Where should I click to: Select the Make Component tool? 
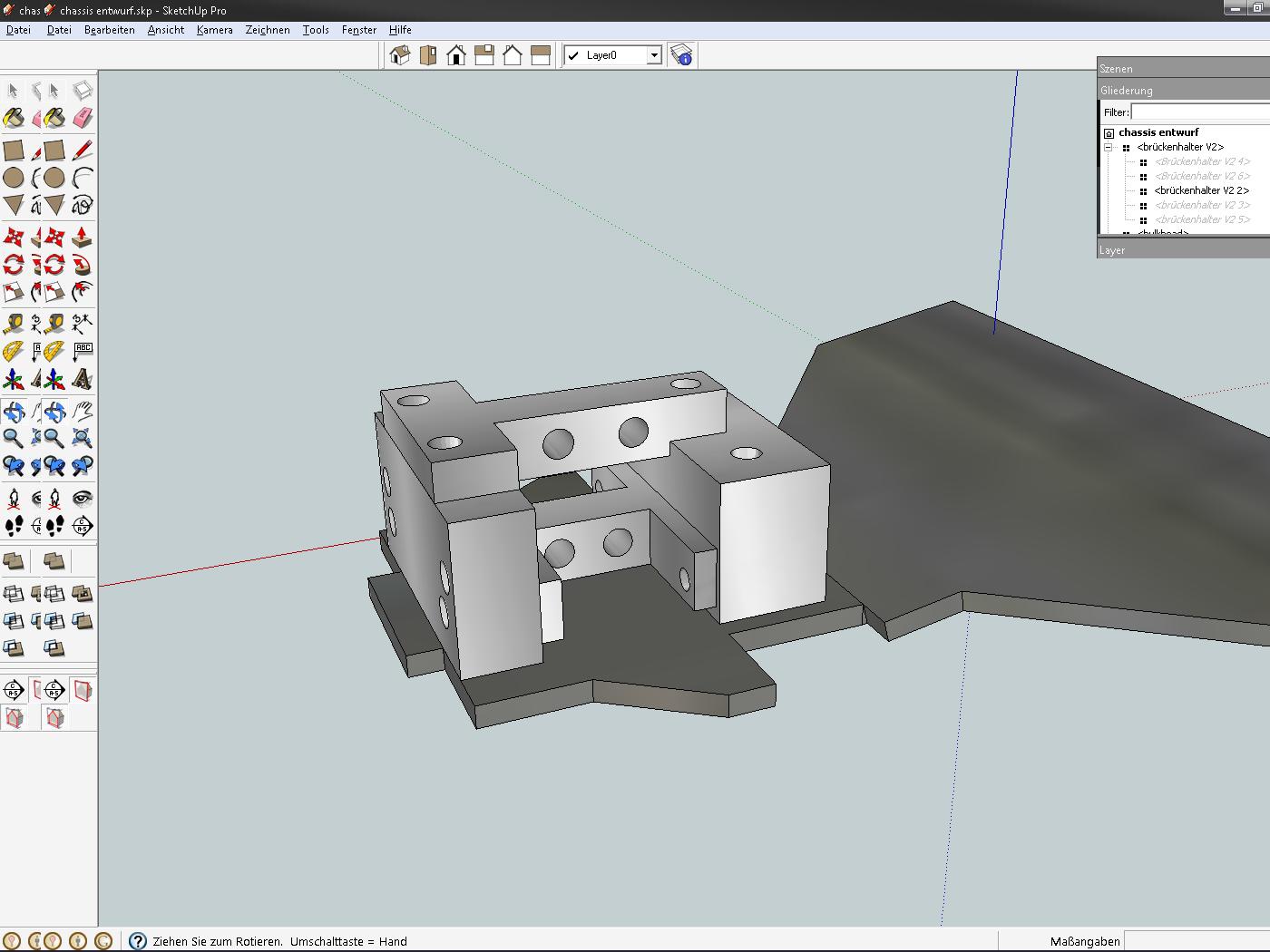tap(83, 91)
